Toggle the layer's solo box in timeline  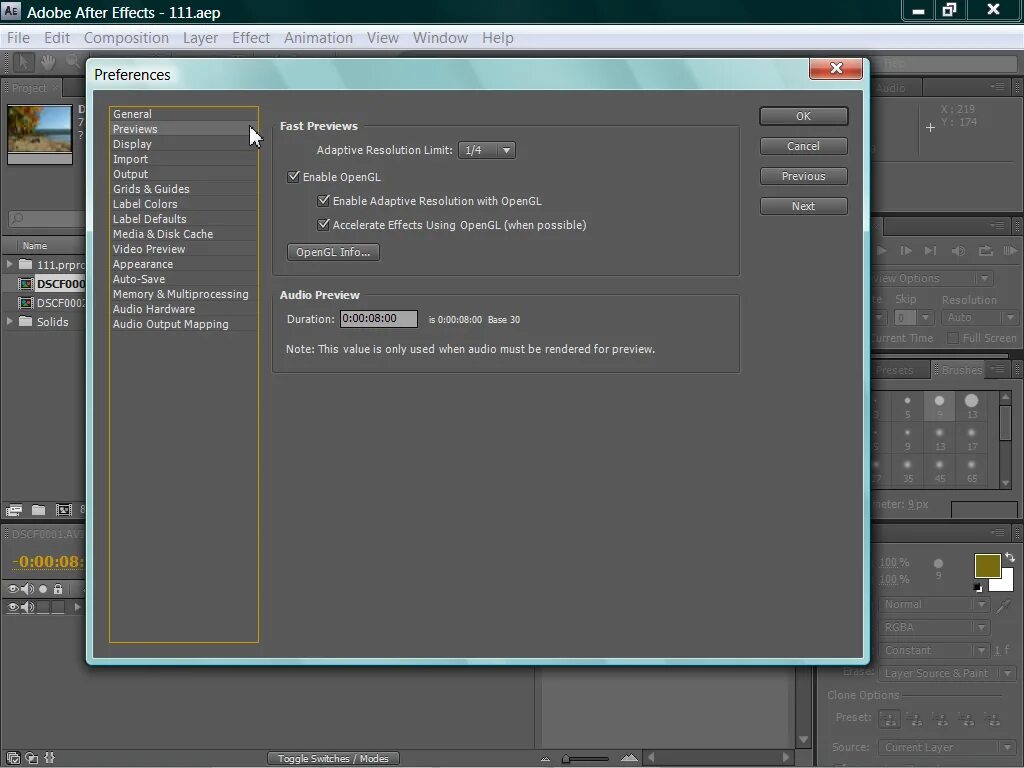43,607
